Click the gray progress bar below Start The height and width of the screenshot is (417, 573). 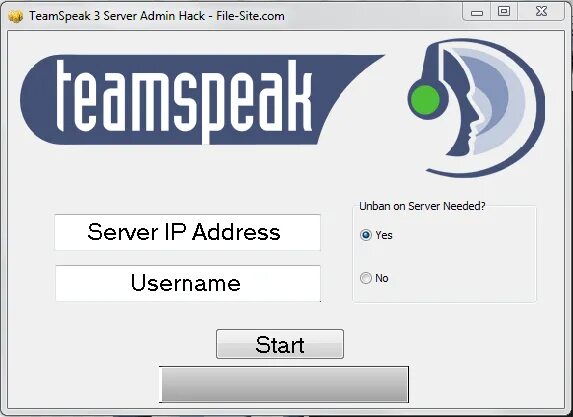pos(284,384)
